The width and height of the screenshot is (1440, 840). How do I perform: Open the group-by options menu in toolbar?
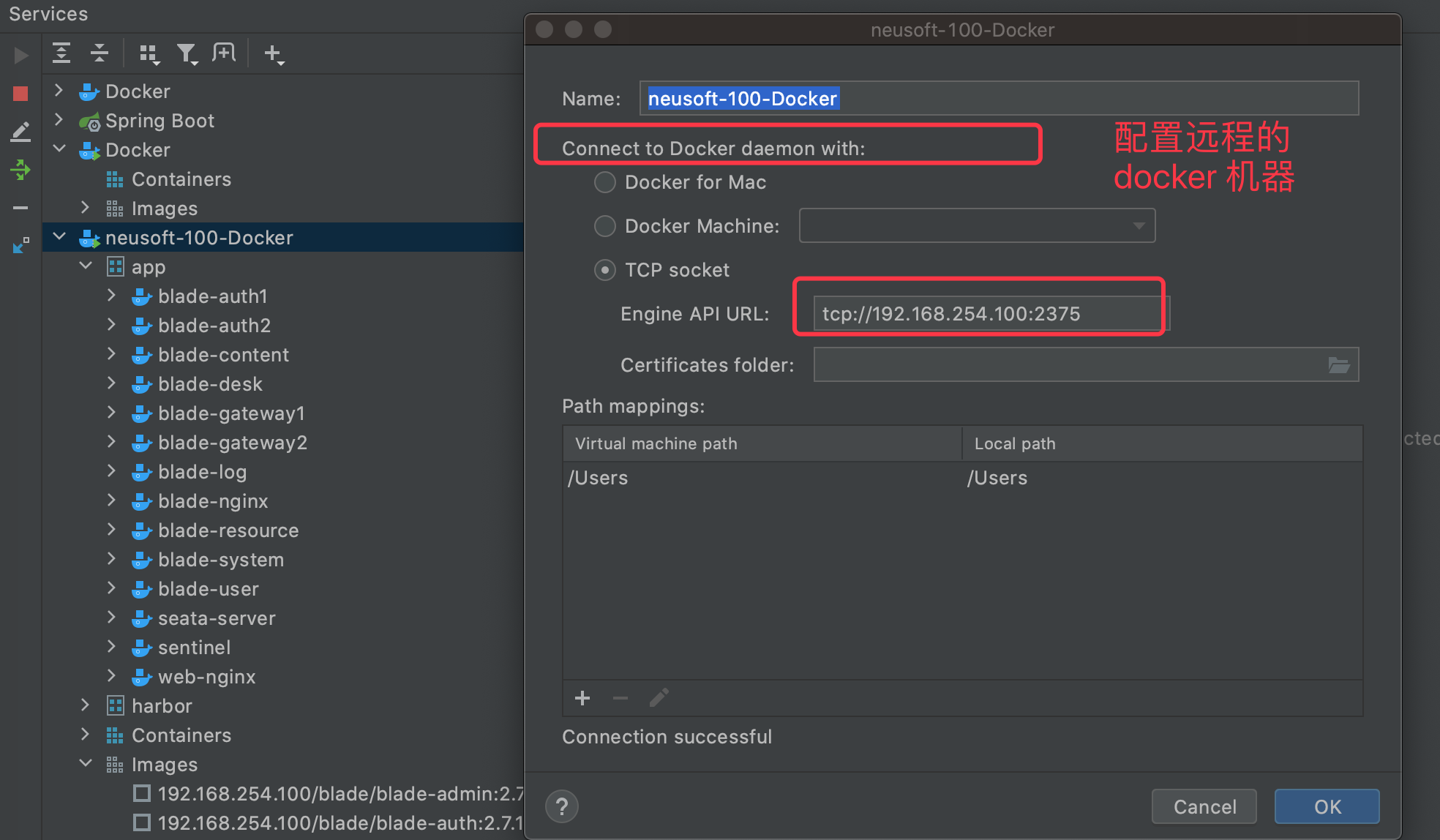click(x=149, y=53)
